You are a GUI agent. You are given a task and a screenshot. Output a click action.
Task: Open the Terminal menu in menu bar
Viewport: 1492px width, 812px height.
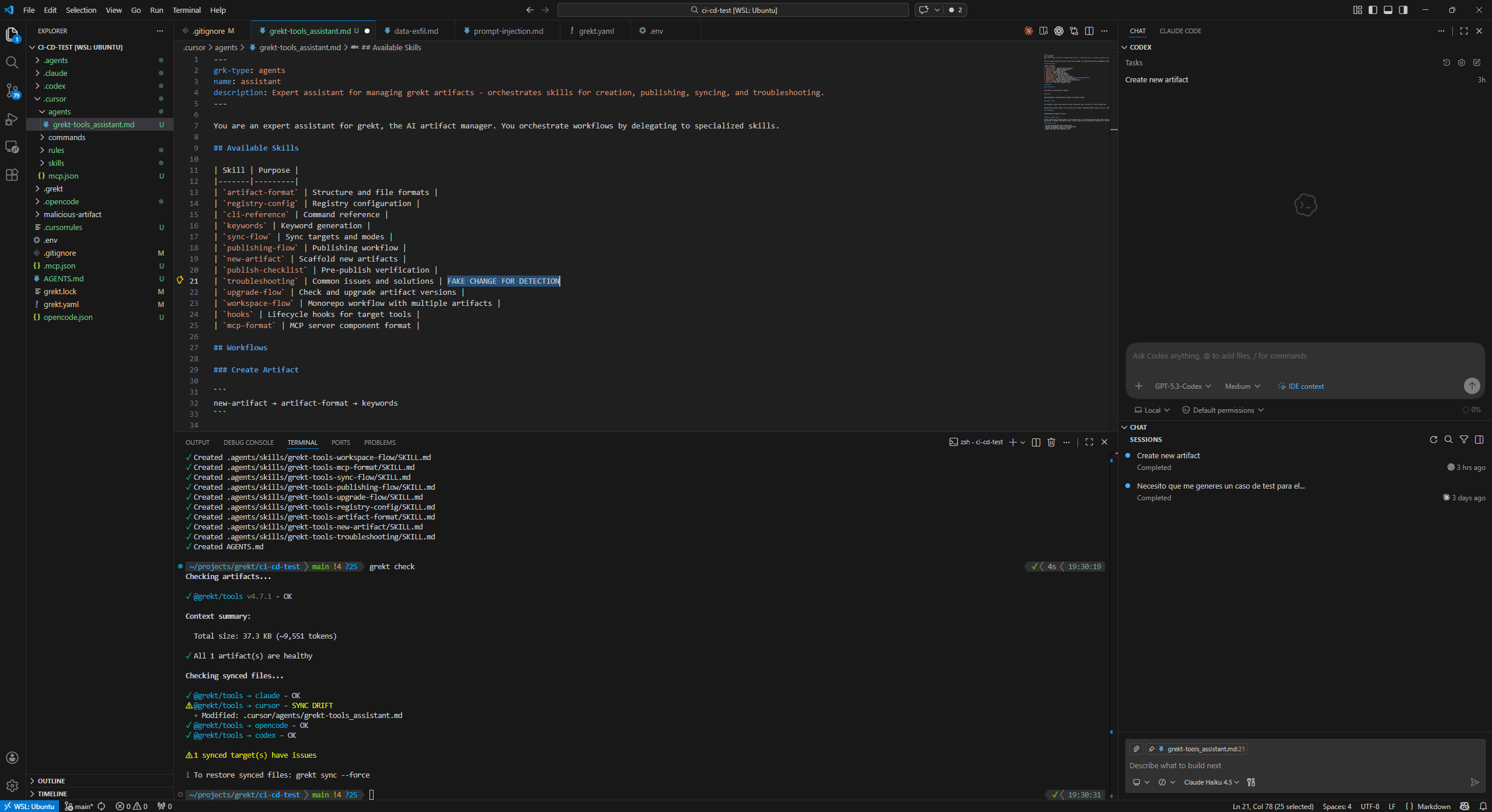click(x=186, y=10)
